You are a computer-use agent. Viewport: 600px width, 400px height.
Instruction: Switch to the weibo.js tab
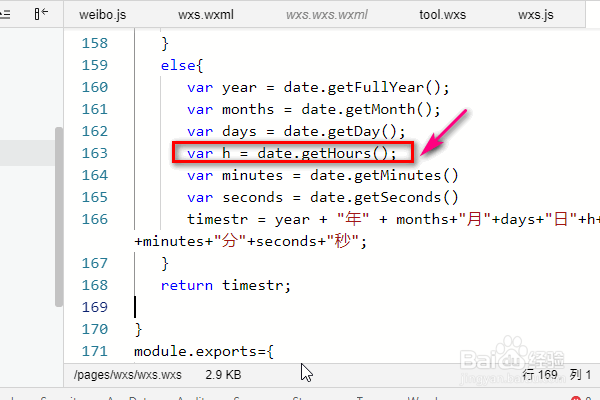click(x=103, y=15)
